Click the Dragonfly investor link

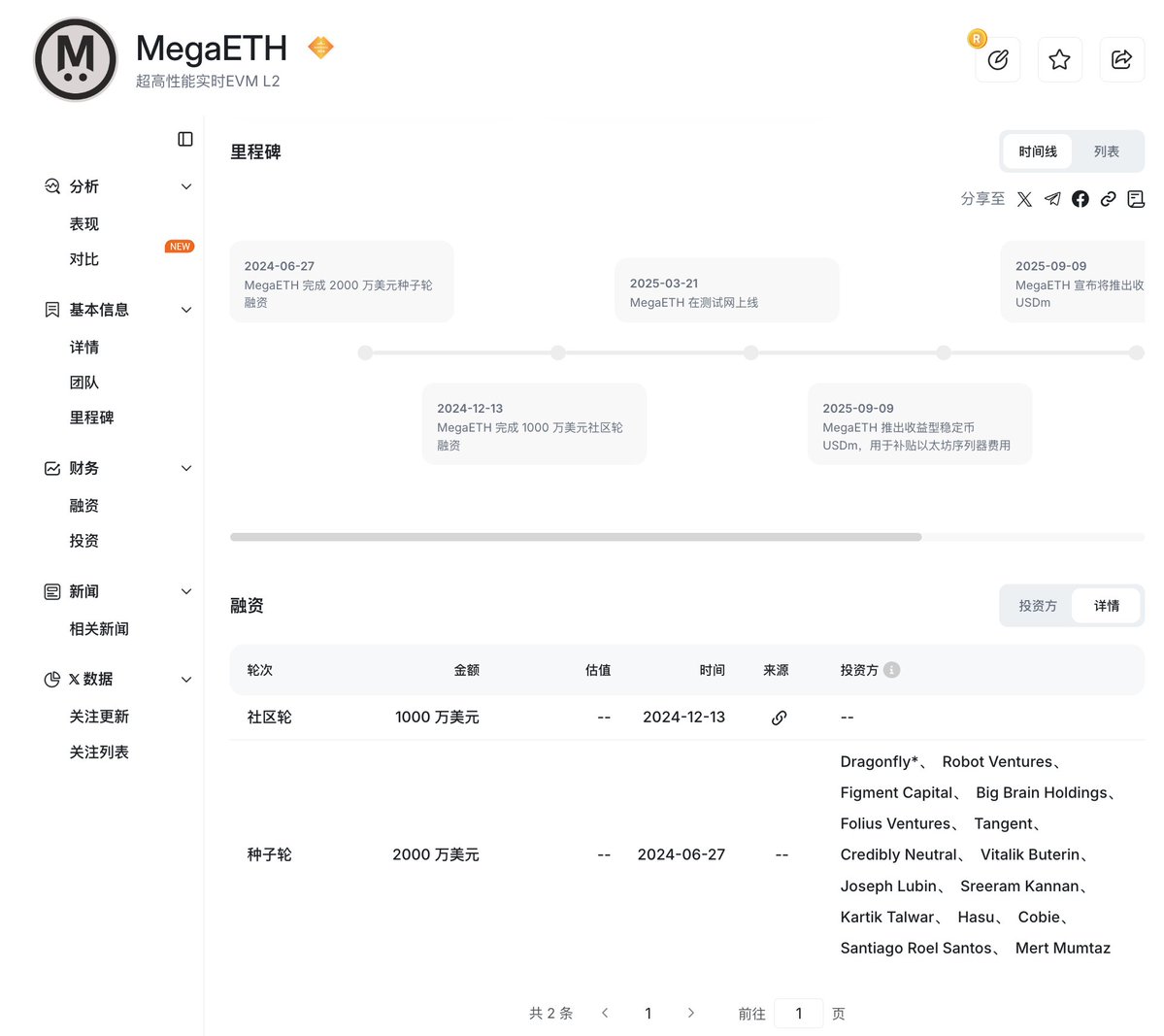(x=878, y=762)
